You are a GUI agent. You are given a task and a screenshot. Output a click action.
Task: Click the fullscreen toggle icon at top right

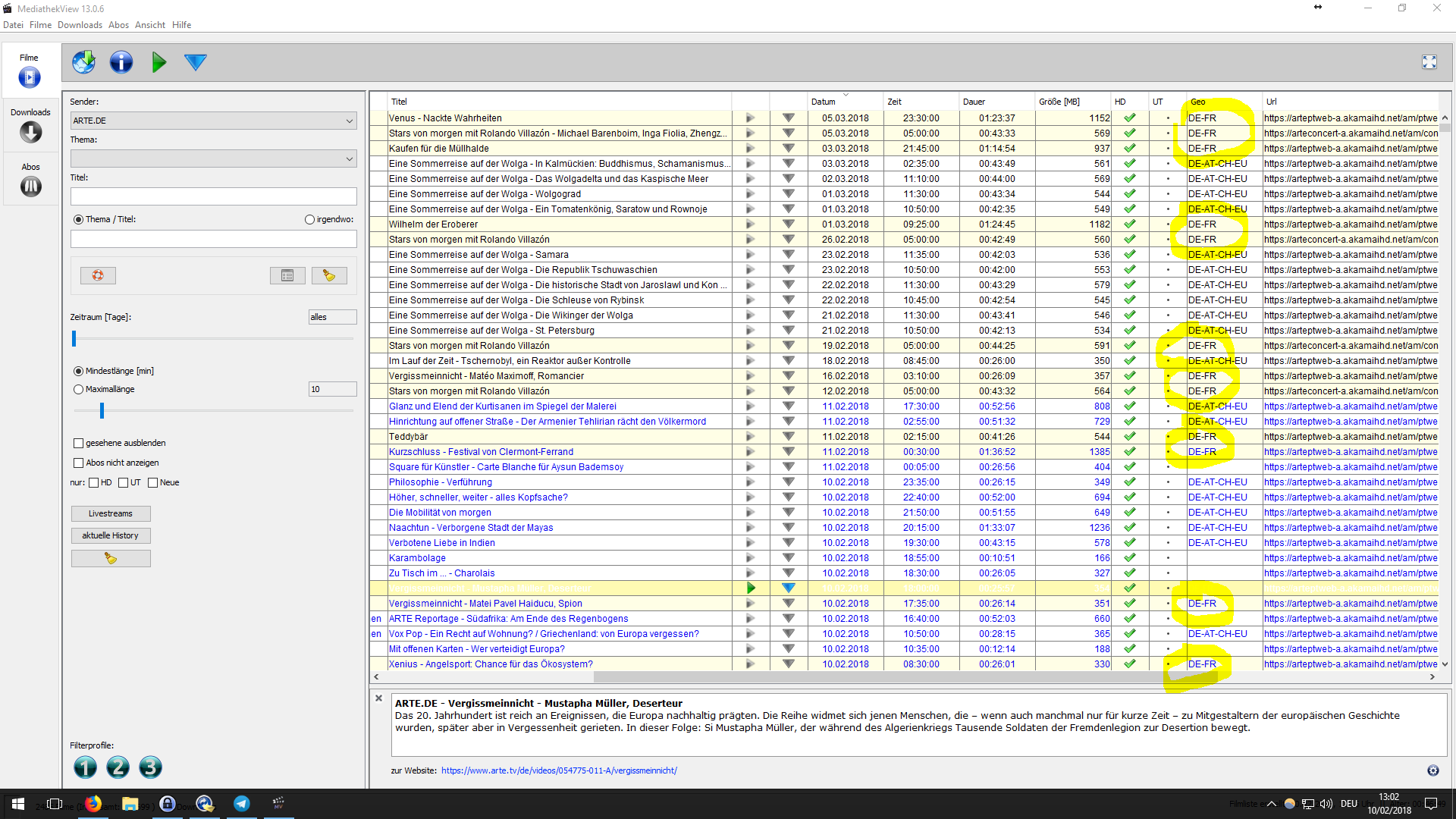(x=1429, y=62)
